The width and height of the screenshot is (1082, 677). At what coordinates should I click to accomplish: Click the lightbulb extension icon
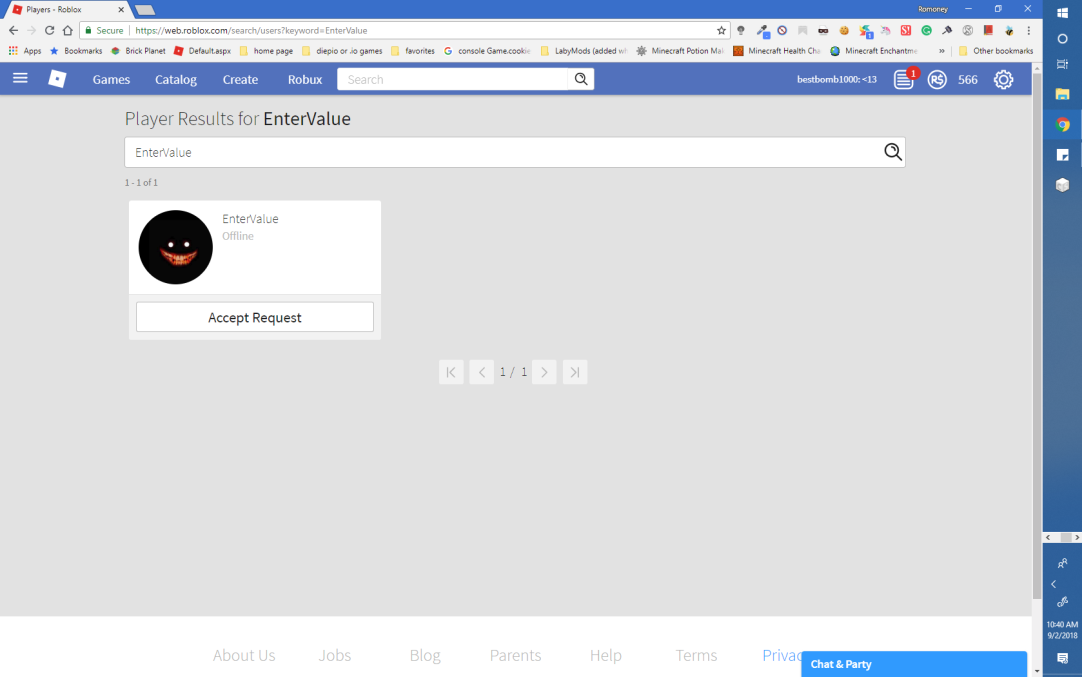pos(740,30)
